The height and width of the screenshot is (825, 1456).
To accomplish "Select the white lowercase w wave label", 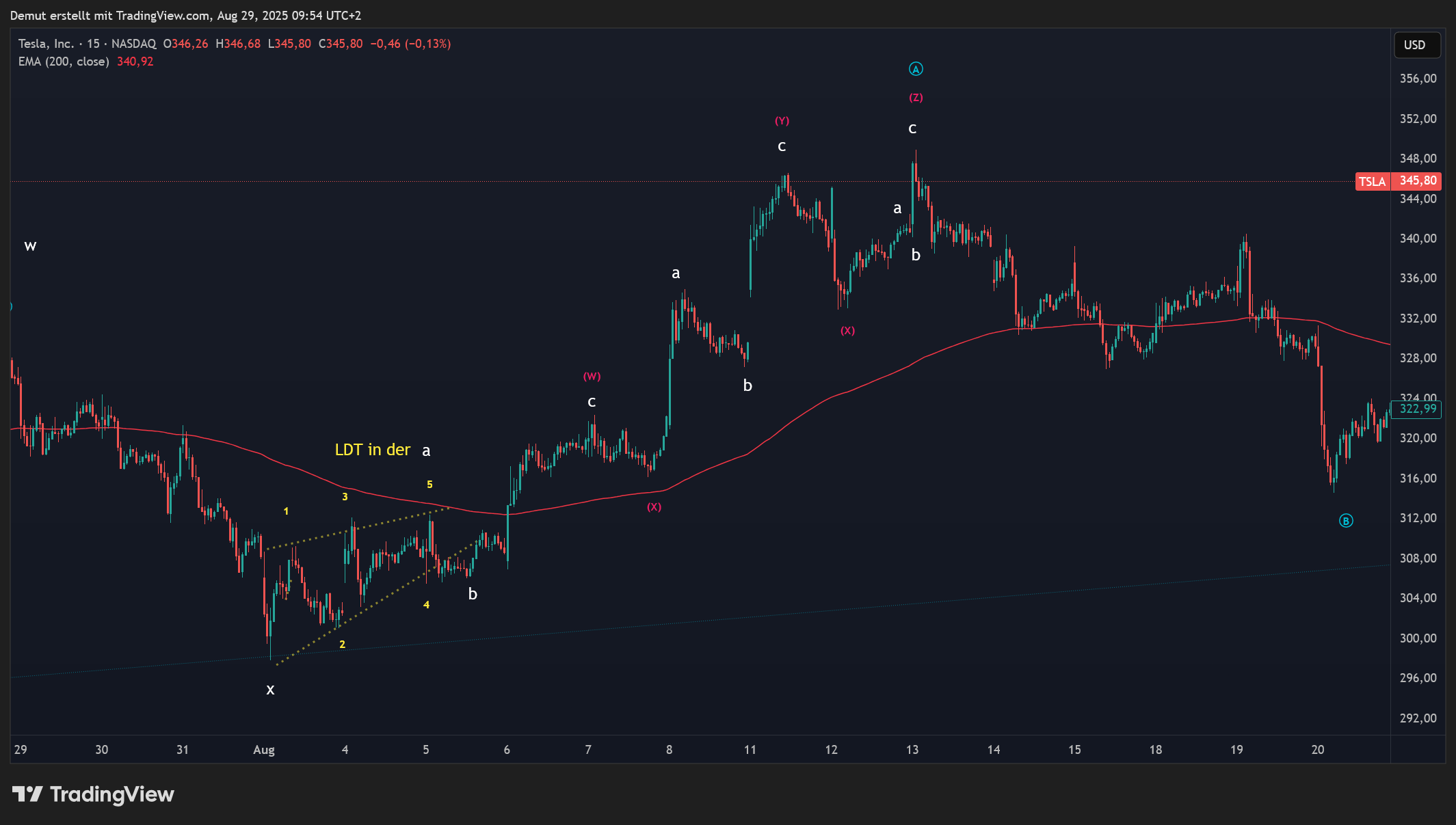I will 30,246.
